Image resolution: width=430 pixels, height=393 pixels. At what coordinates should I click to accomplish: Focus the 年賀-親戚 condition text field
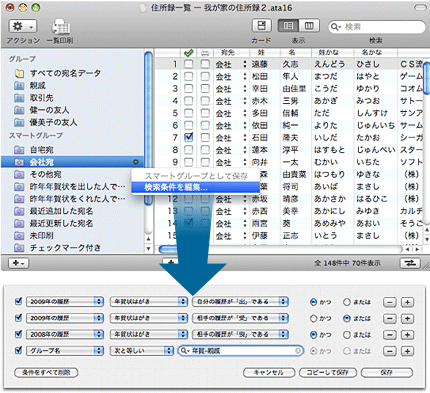[x=241, y=351]
